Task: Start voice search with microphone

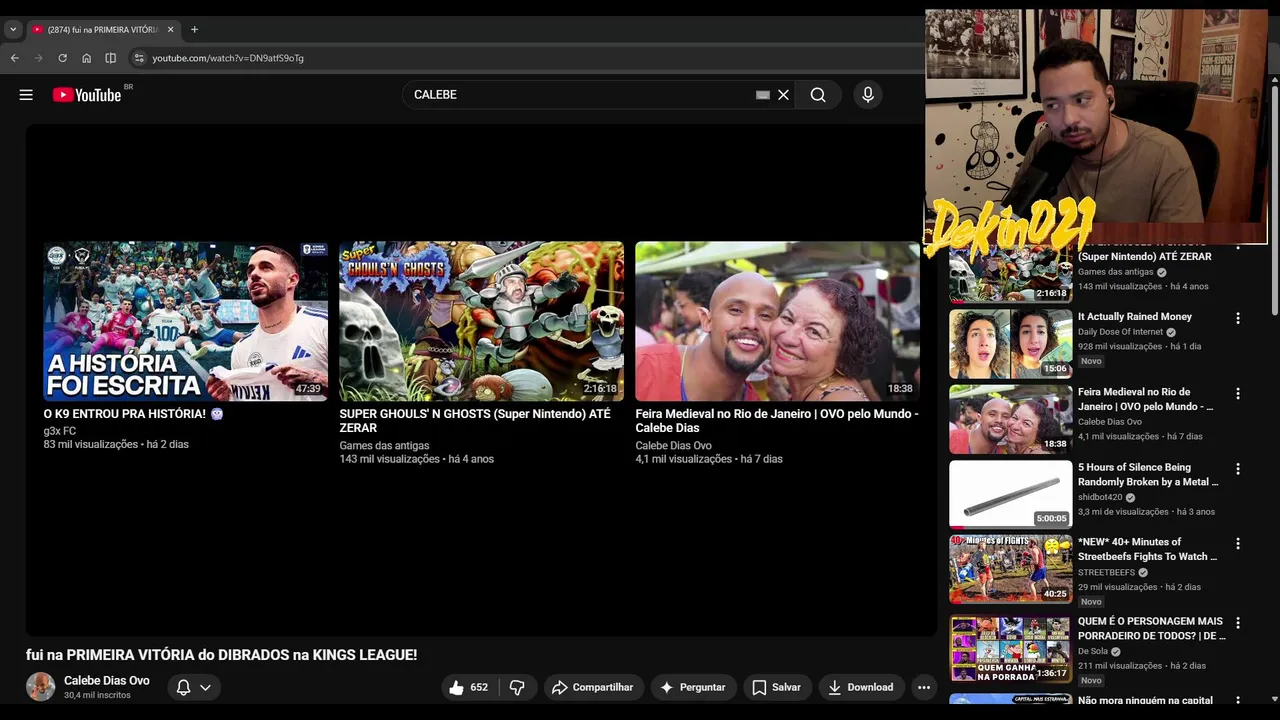Action: pyautogui.click(x=868, y=95)
